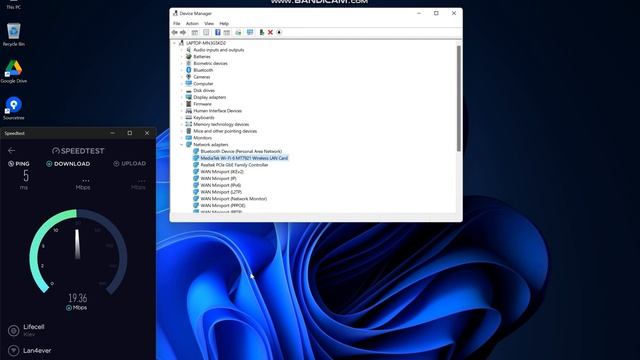Image resolution: width=640 pixels, height=360 pixels.
Task: Select Mice and other pointing devices
Action: [x=225, y=131]
